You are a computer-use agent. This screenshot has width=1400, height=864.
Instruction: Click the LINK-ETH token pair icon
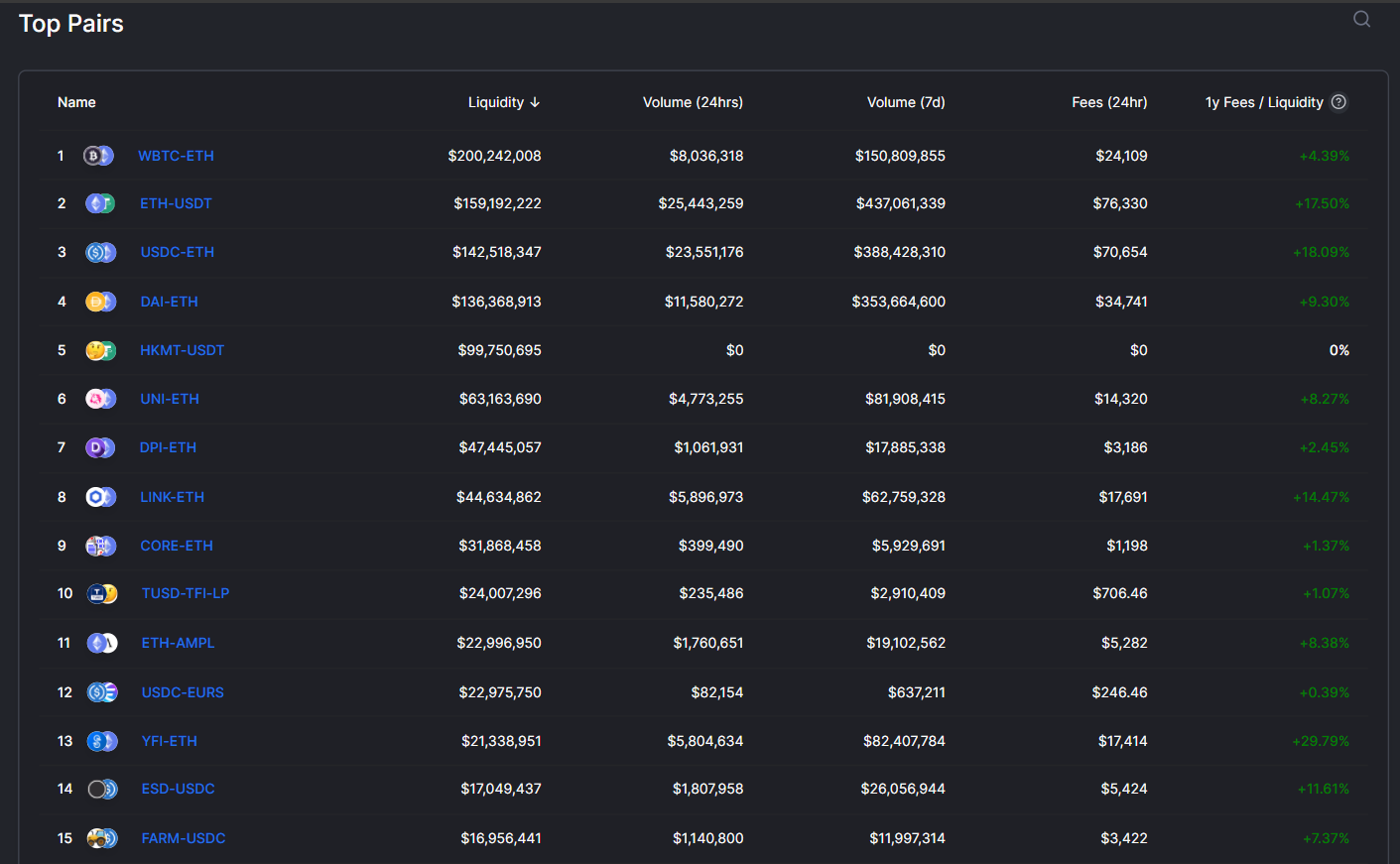[101, 497]
